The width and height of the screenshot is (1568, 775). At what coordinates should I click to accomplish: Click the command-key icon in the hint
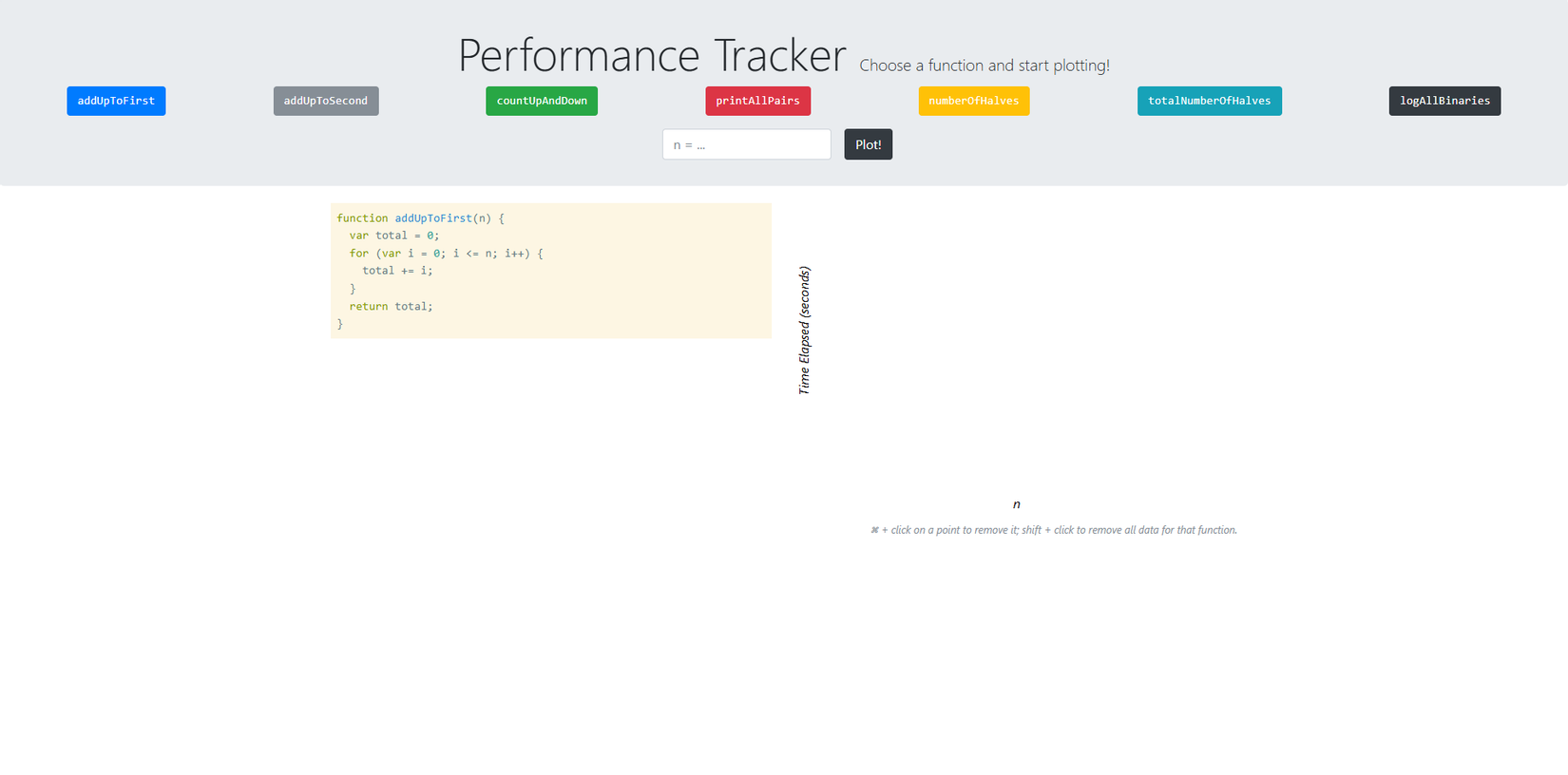click(874, 530)
